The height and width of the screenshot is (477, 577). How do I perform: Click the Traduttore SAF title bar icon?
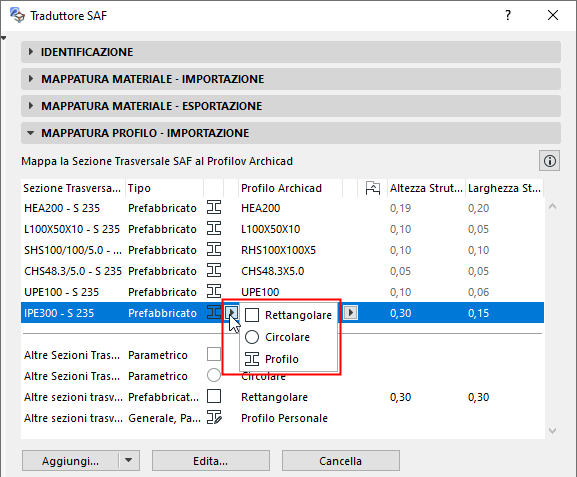[x=17, y=15]
